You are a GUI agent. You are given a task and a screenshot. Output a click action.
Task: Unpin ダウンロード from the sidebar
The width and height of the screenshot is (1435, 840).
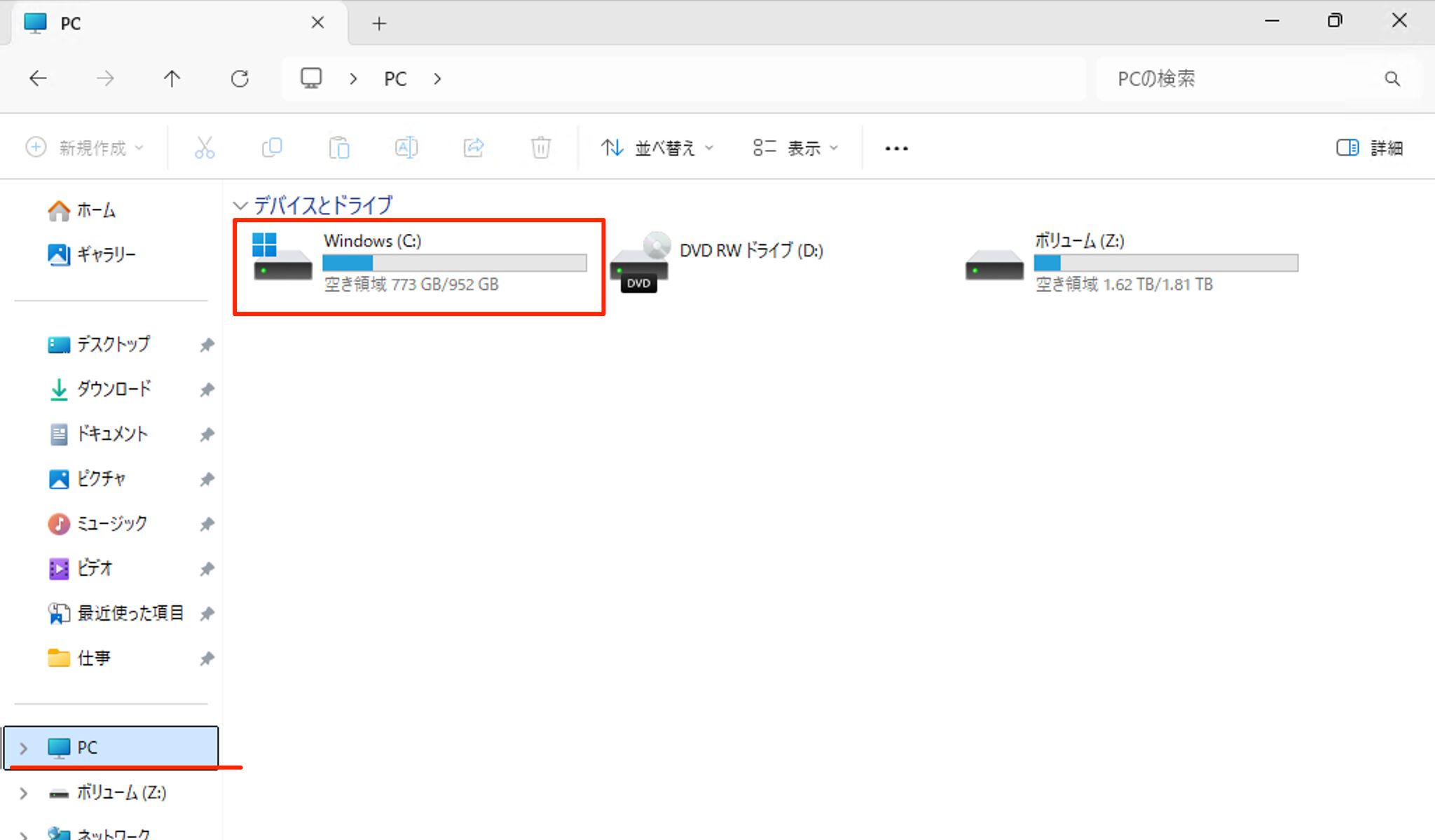207,390
